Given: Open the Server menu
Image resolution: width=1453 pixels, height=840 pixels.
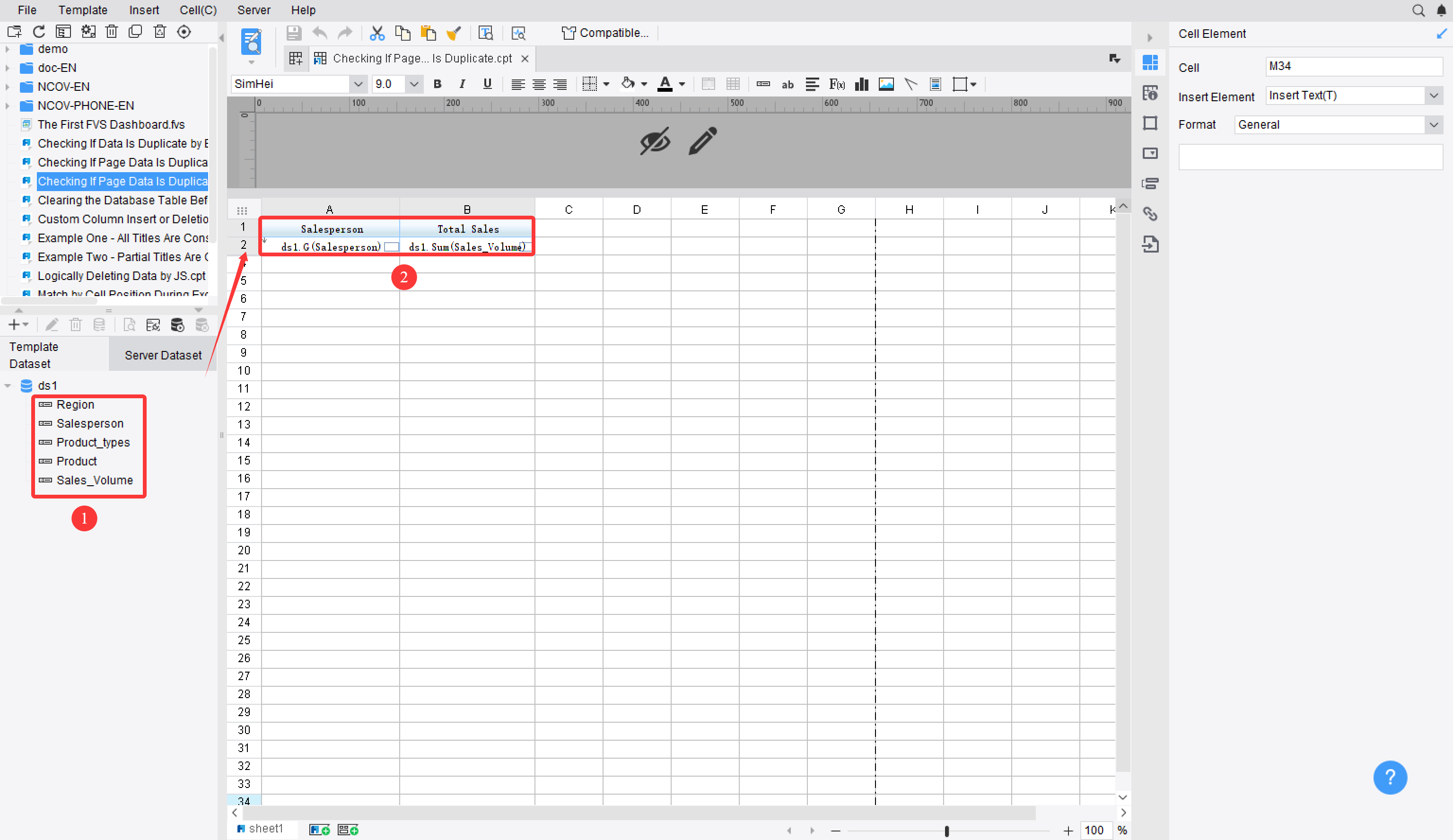Looking at the screenshot, I should pos(254,10).
